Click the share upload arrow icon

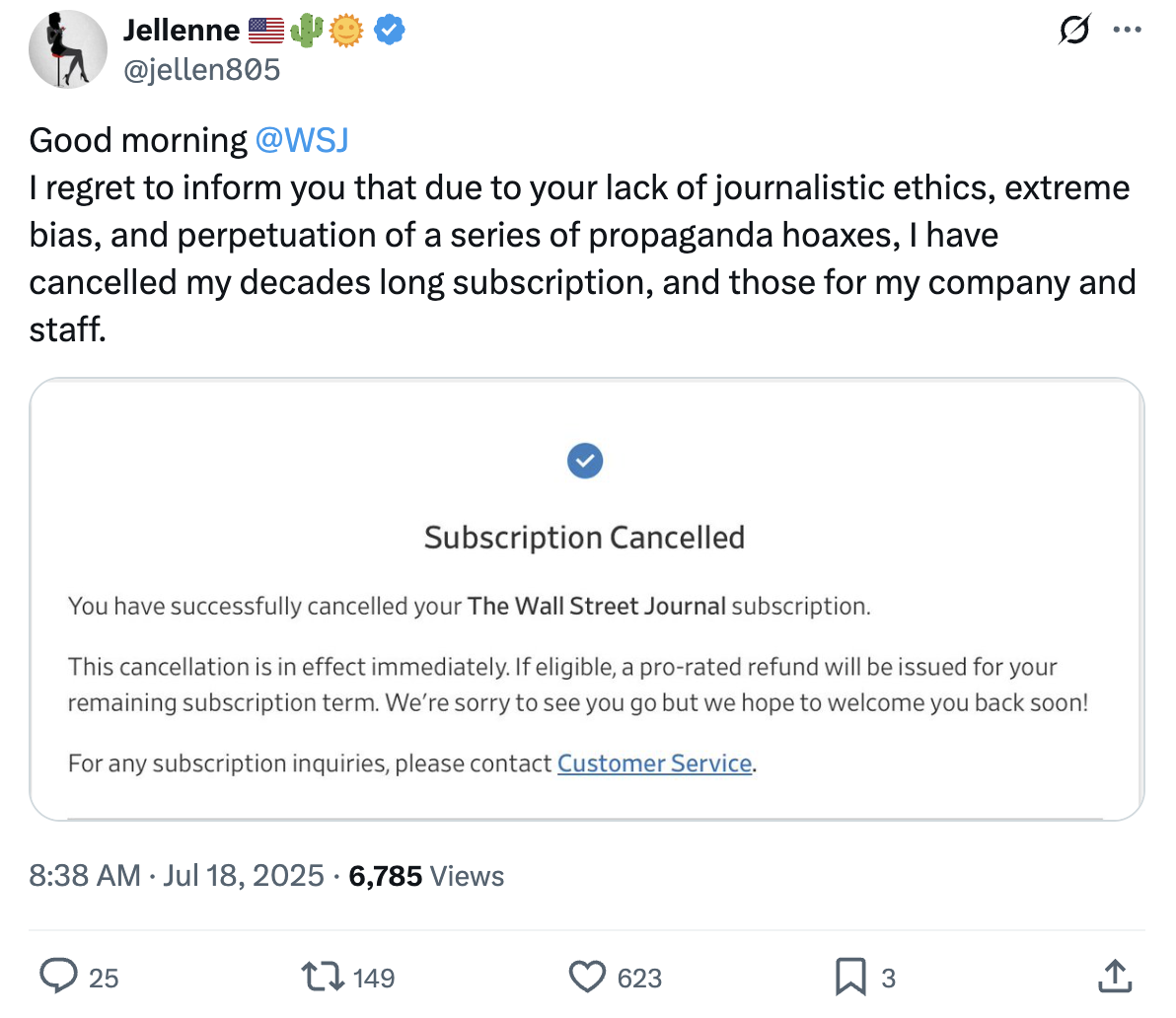click(1114, 977)
